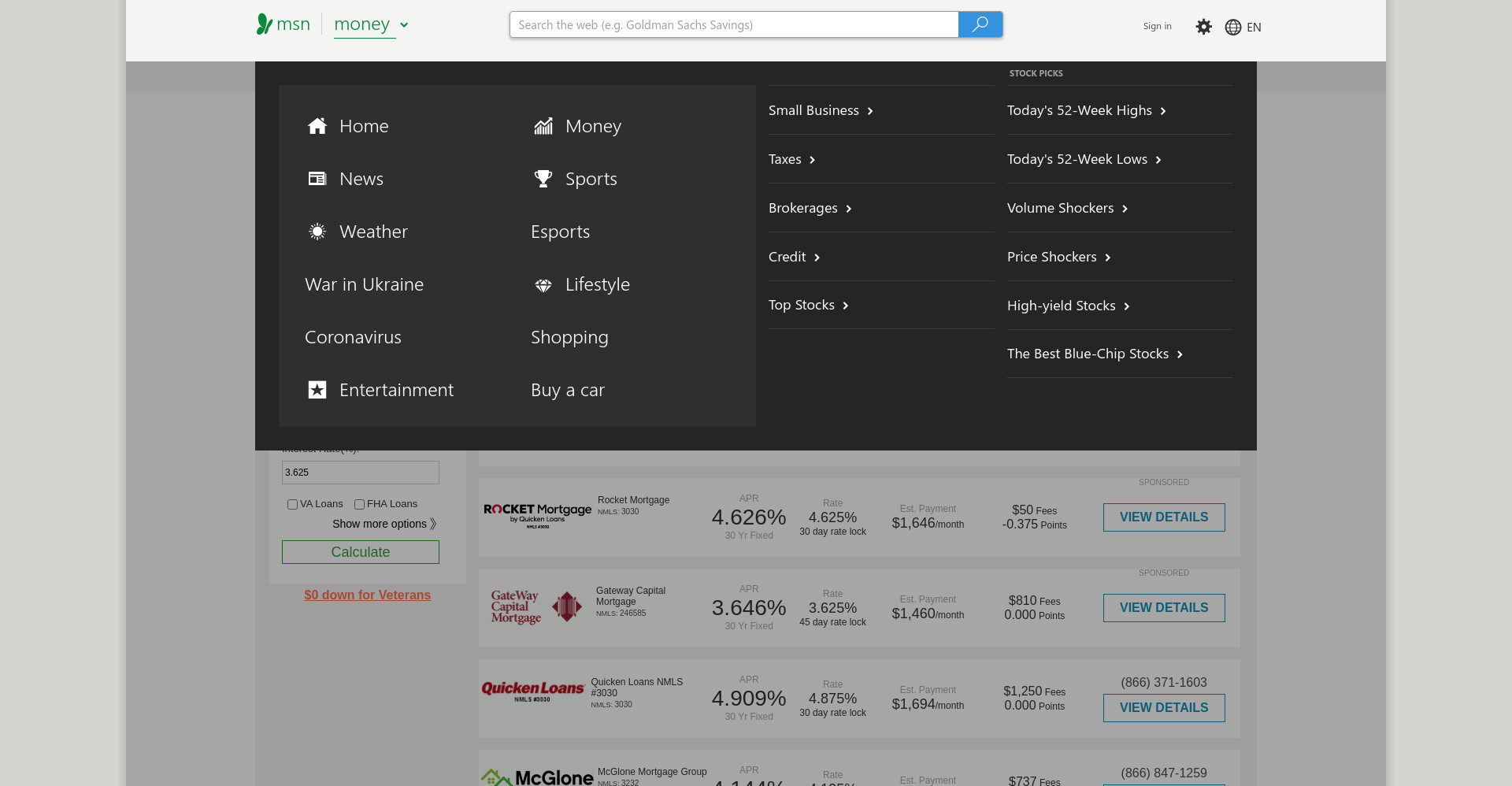Expand Show more options
The image size is (1512, 786).
point(384,524)
